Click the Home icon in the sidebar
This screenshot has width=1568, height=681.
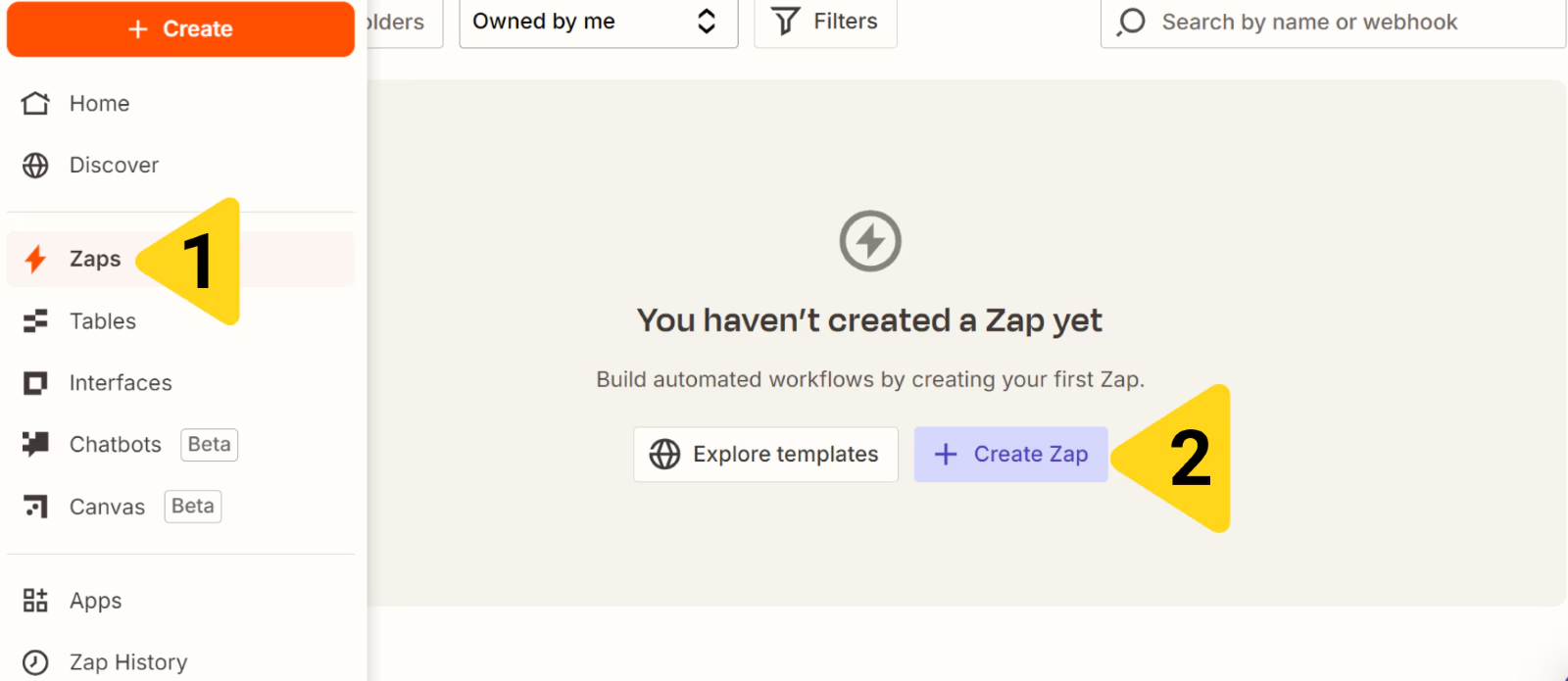click(x=35, y=103)
